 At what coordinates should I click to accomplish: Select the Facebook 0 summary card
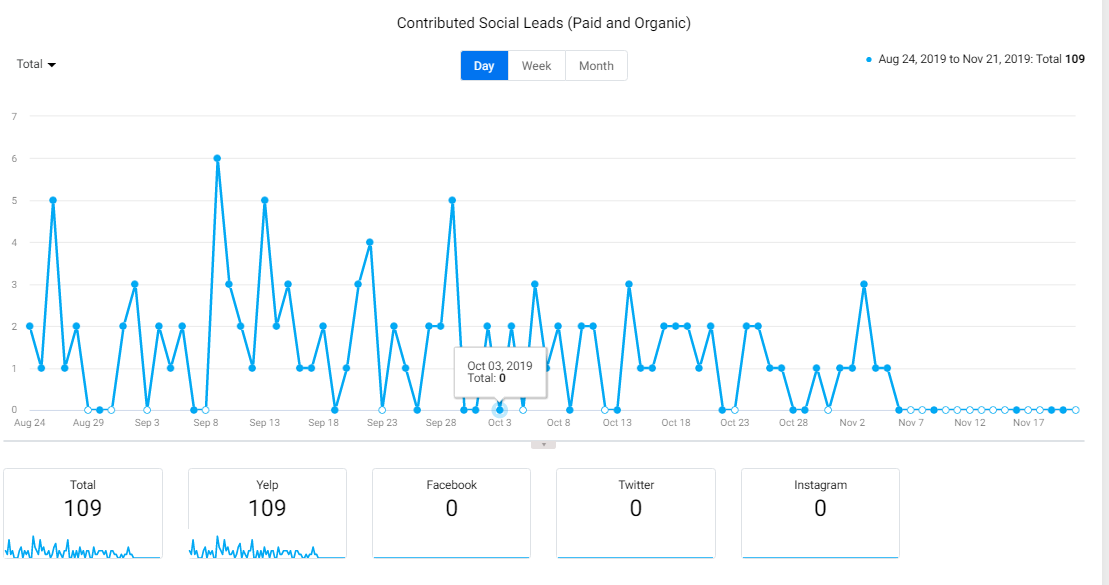pyautogui.click(x=451, y=514)
